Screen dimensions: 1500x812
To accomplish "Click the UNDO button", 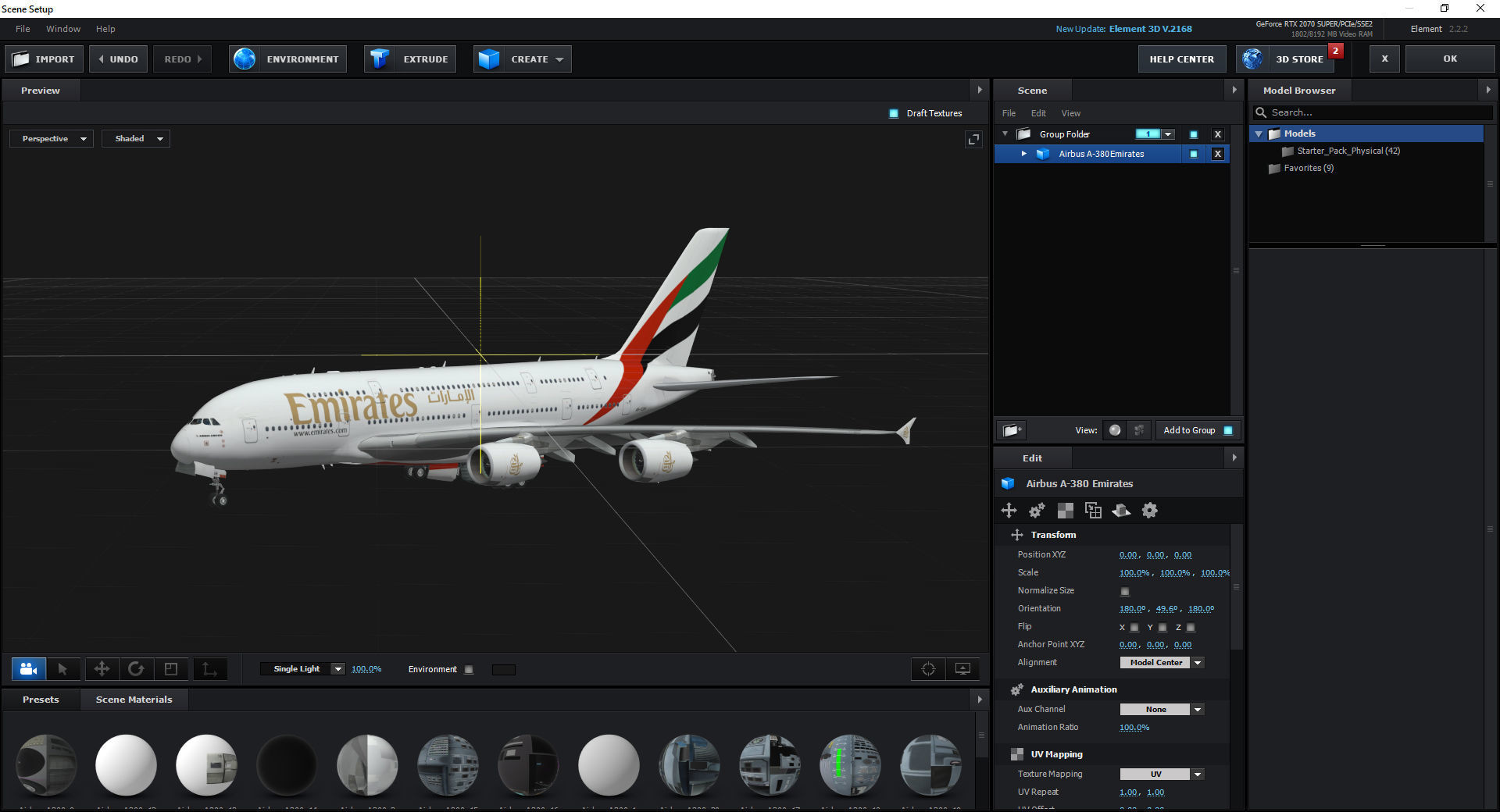I will point(118,59).
